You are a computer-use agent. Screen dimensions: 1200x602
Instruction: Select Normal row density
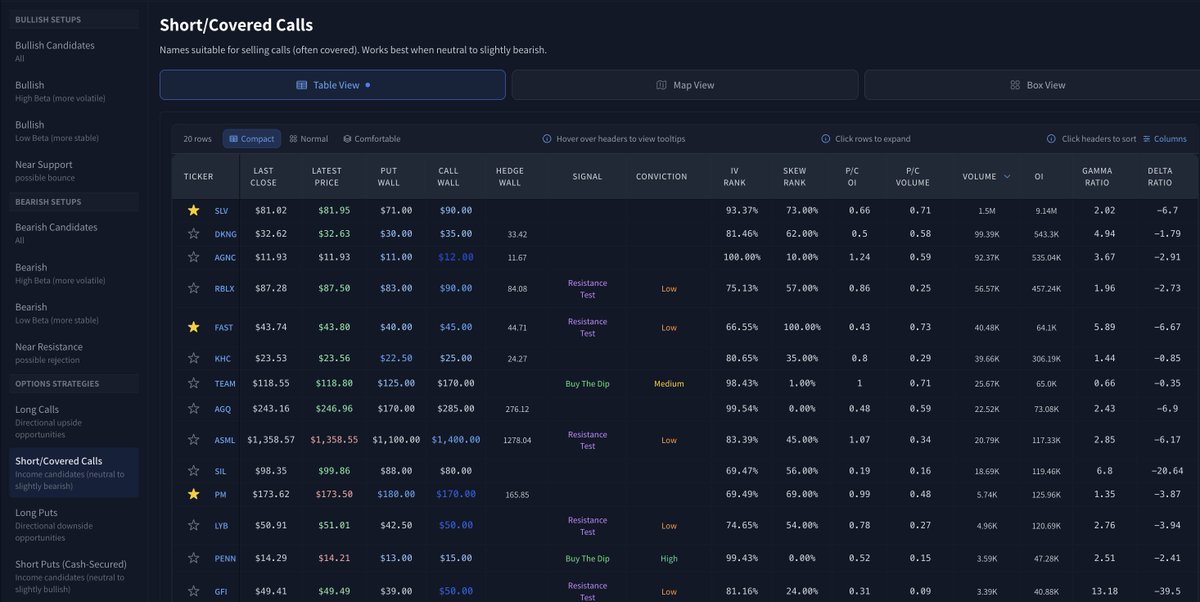(307, 139)
